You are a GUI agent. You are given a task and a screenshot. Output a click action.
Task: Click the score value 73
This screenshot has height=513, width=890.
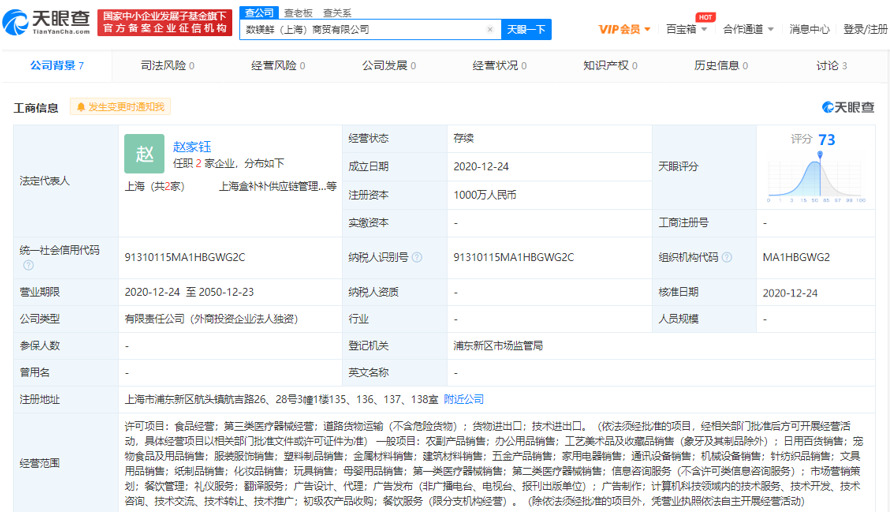(826, 140)
